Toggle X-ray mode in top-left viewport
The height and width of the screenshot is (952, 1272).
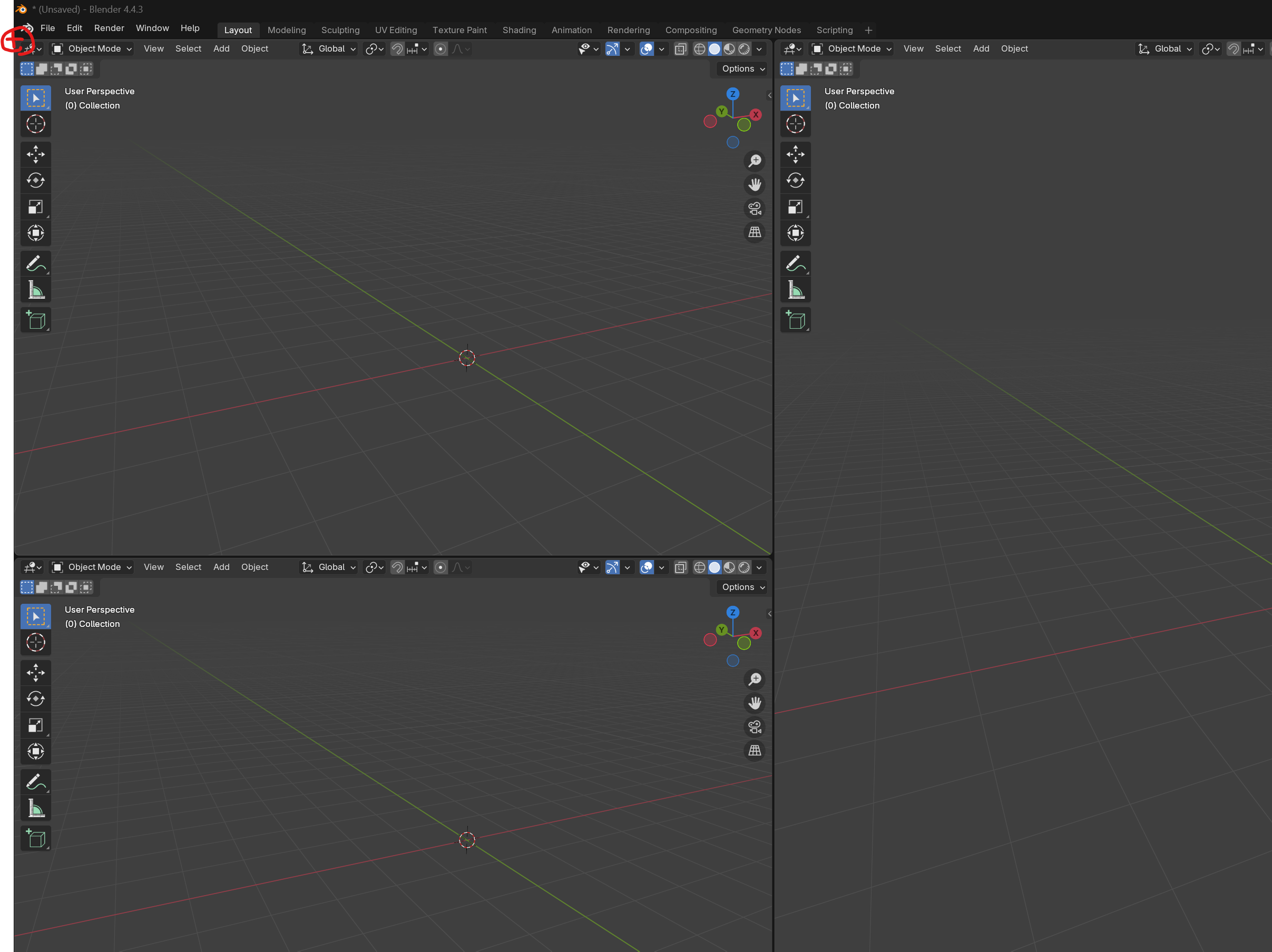680,49
